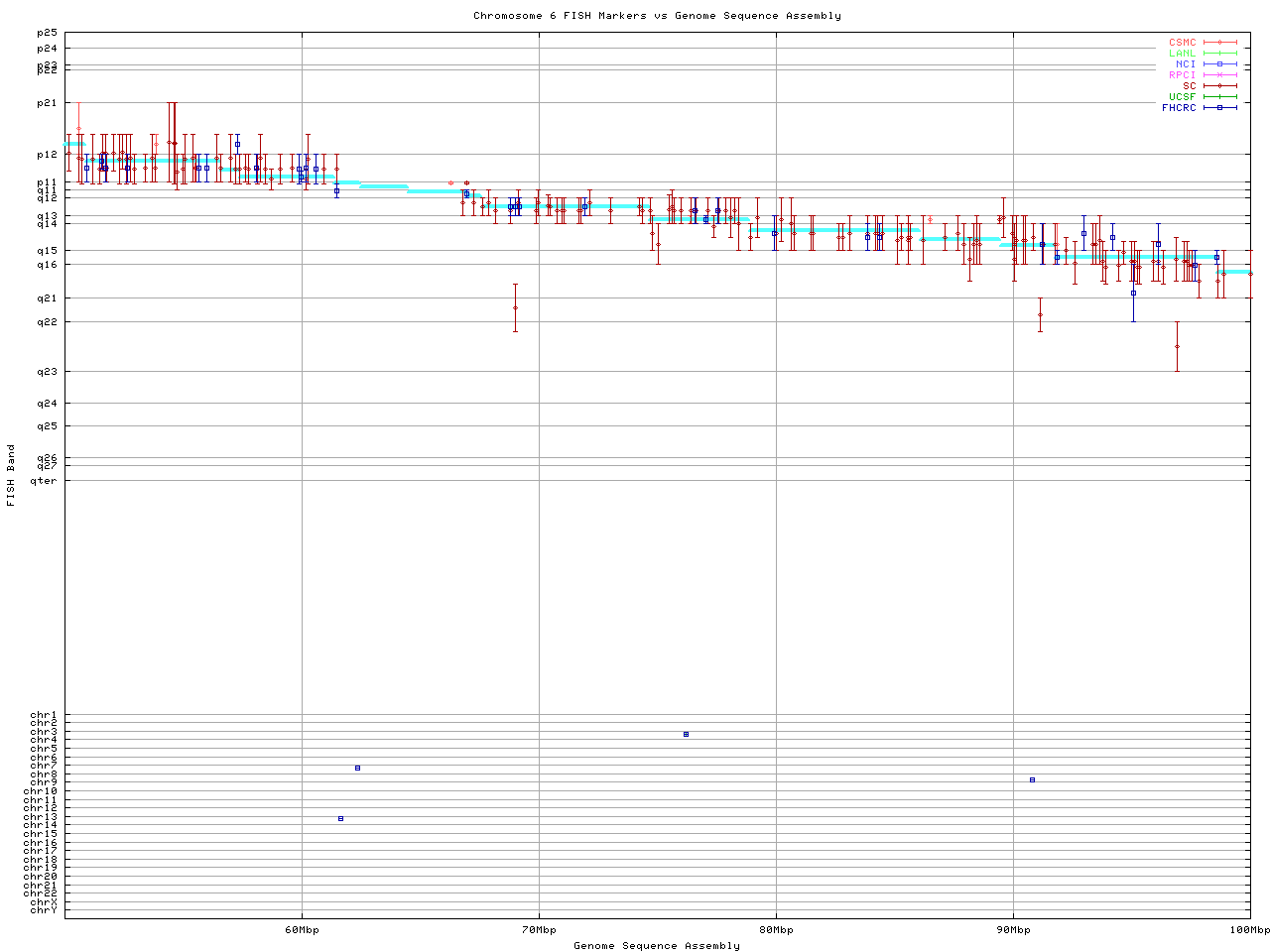Image resolution: width=1270 pixels, height=952 pixels.
Task: Click the qter label on the y-axis
Action: click(x=44, y=481)
